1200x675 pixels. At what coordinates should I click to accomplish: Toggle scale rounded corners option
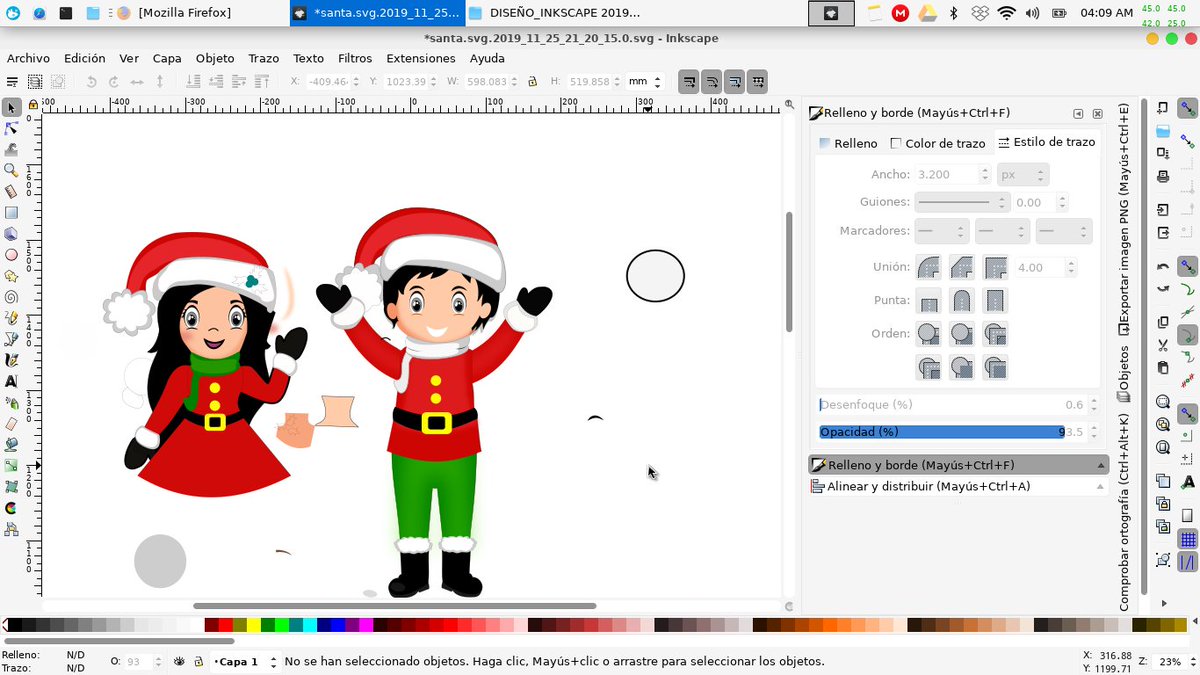(x=711, y=82)
